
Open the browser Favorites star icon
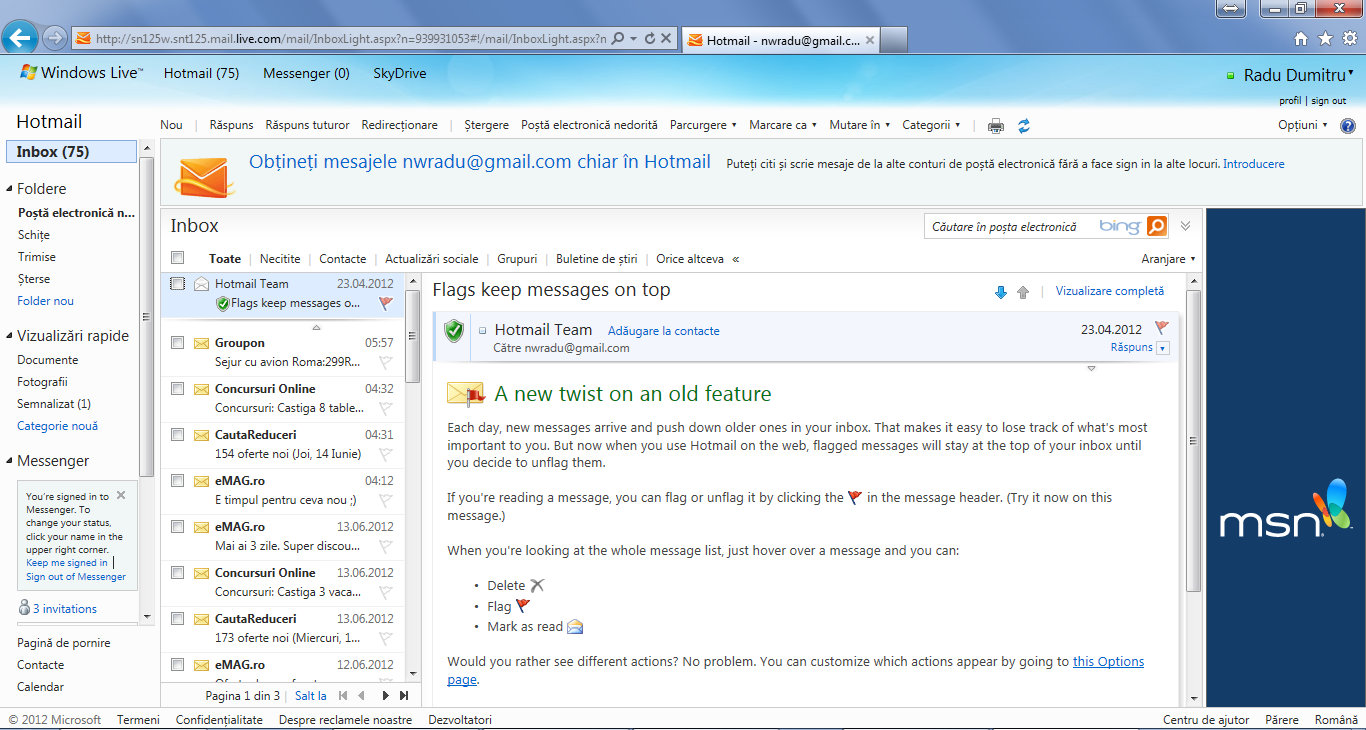click(1325, 39)
